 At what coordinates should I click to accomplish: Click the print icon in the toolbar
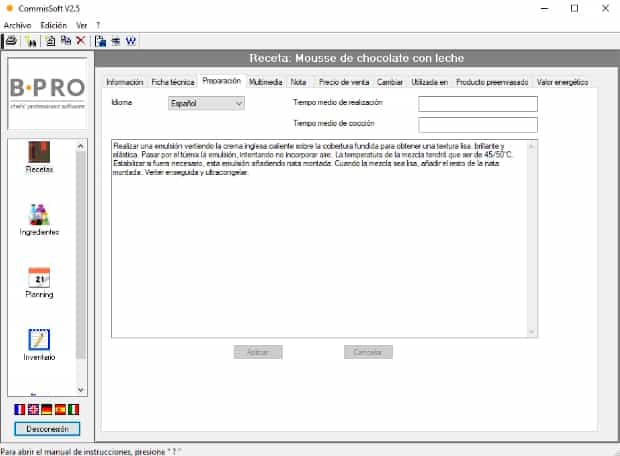(x=11, y=41)
